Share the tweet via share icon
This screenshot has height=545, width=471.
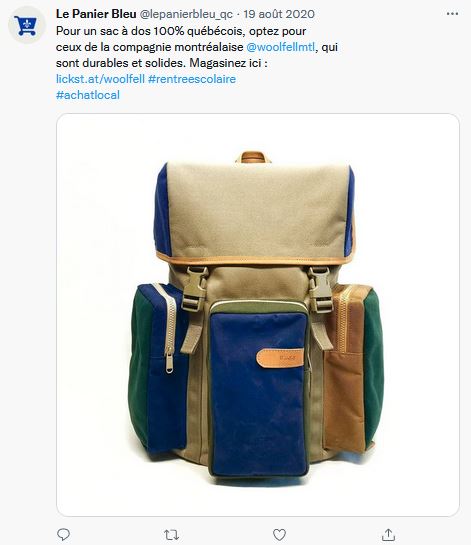388,534
